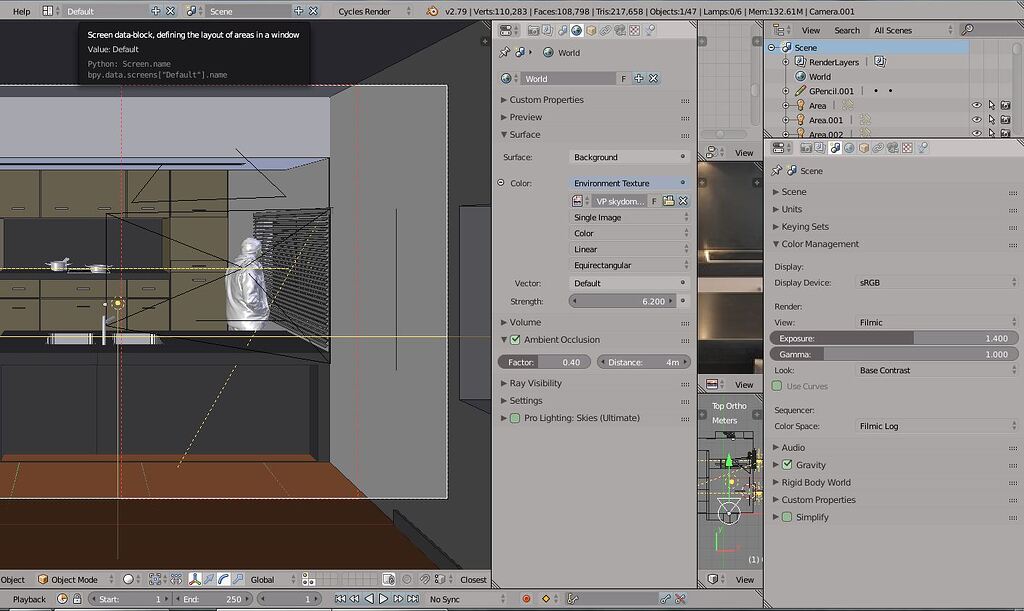Add new screen layout with plus beside Default
The image size is (1024, 611).
(155, 11)
